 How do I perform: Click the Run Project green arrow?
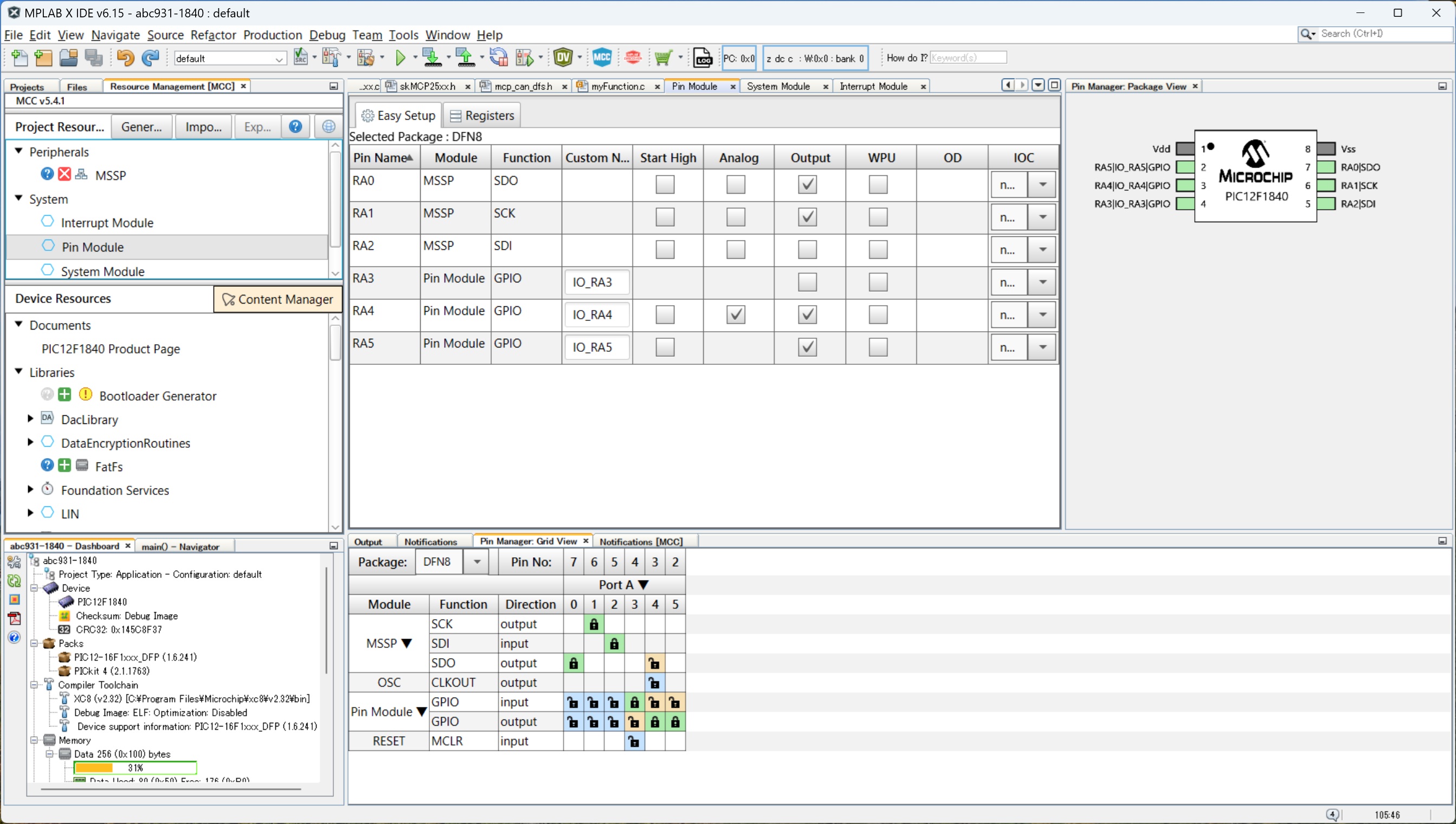click(x=400, y=57)
